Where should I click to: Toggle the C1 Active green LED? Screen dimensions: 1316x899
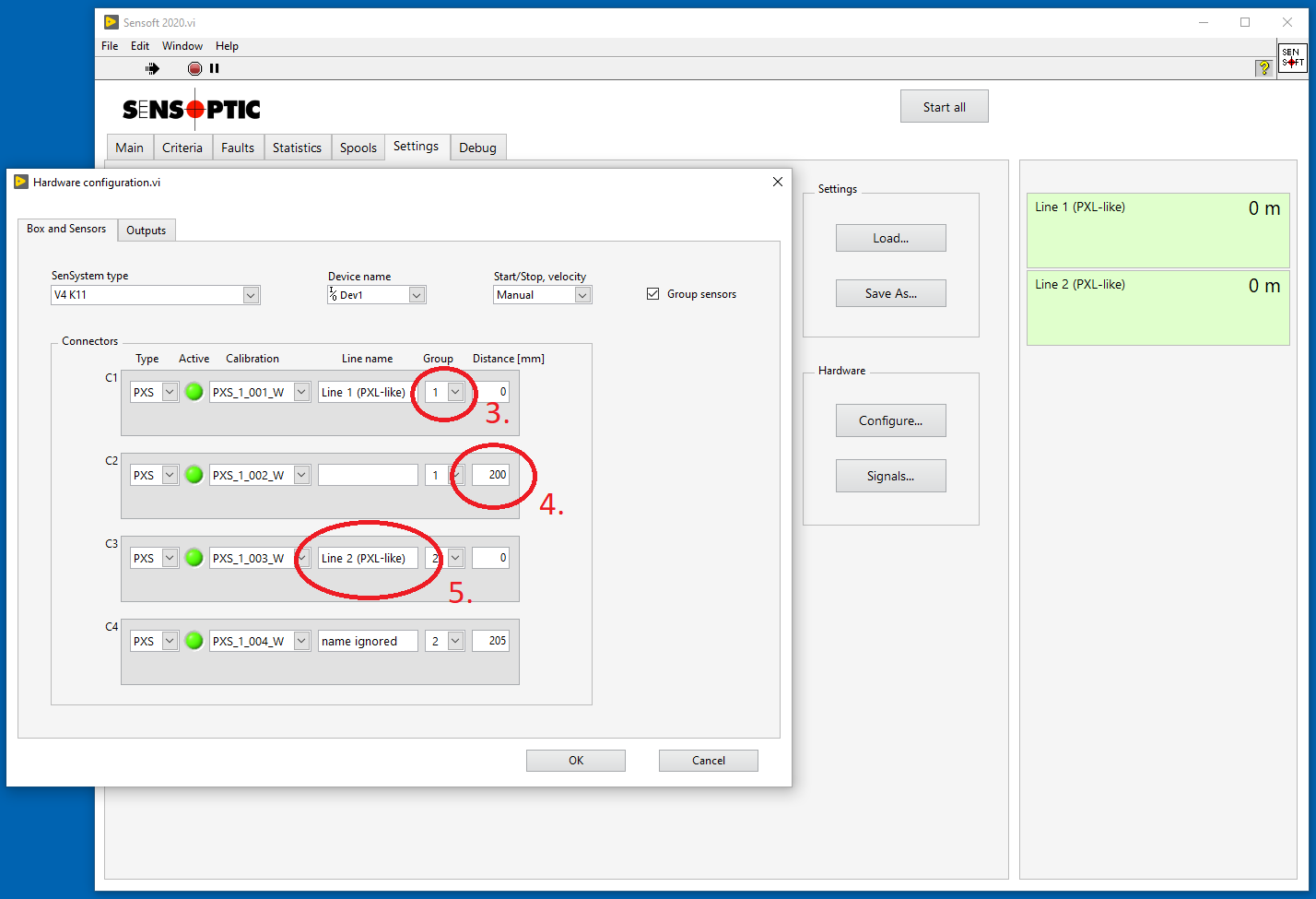point(194,392)
